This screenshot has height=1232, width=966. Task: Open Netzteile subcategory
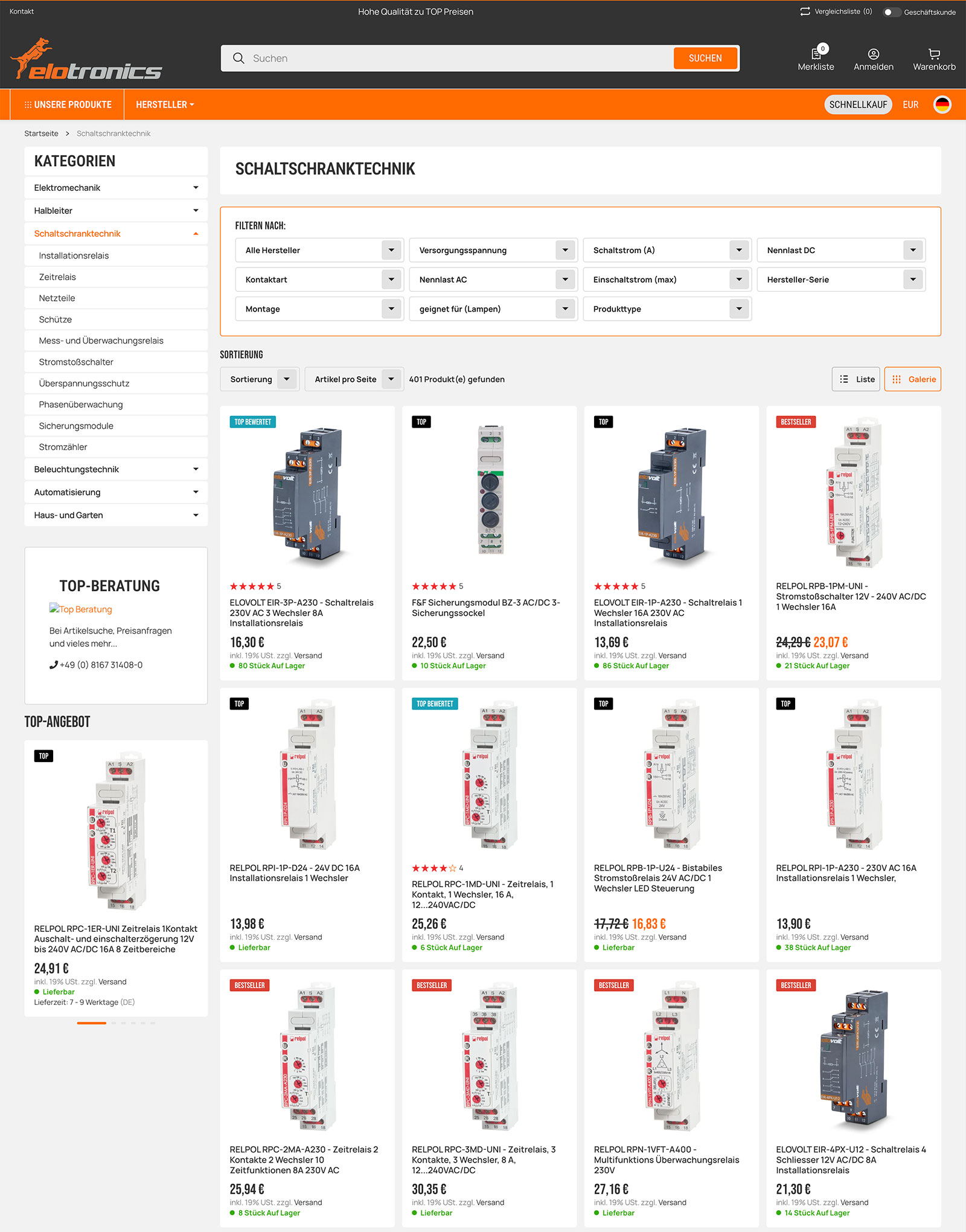(116, 298)
